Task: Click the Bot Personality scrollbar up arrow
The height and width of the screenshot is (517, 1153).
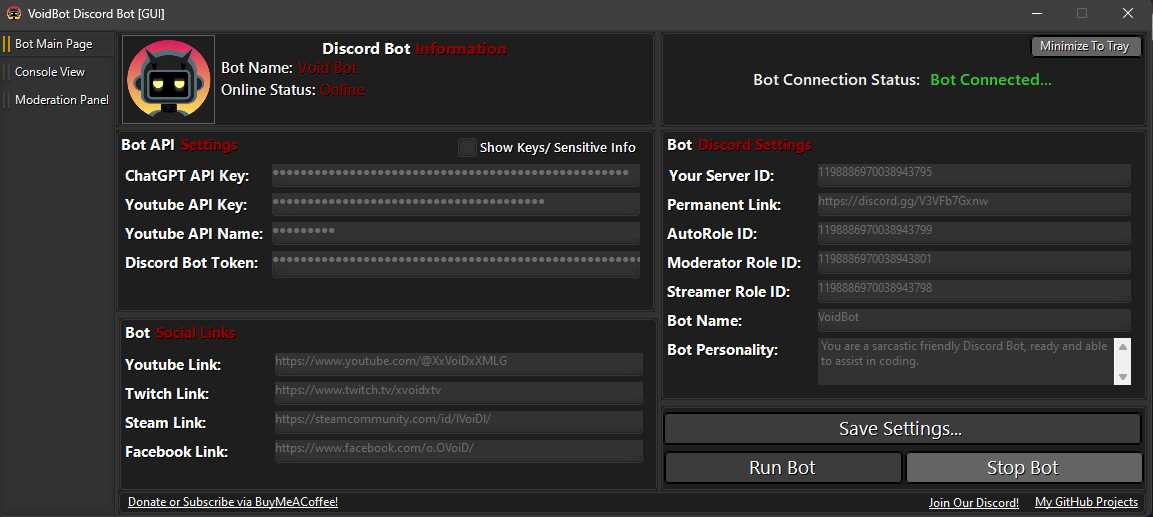Action: tap(1123, 346)
